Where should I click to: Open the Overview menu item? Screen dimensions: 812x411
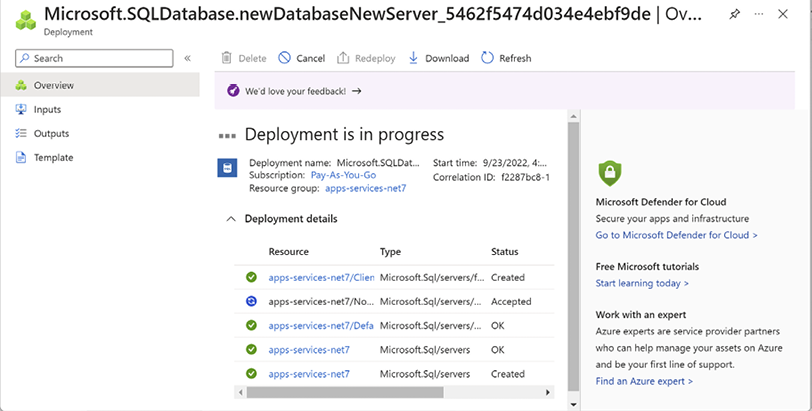(99, 85)
